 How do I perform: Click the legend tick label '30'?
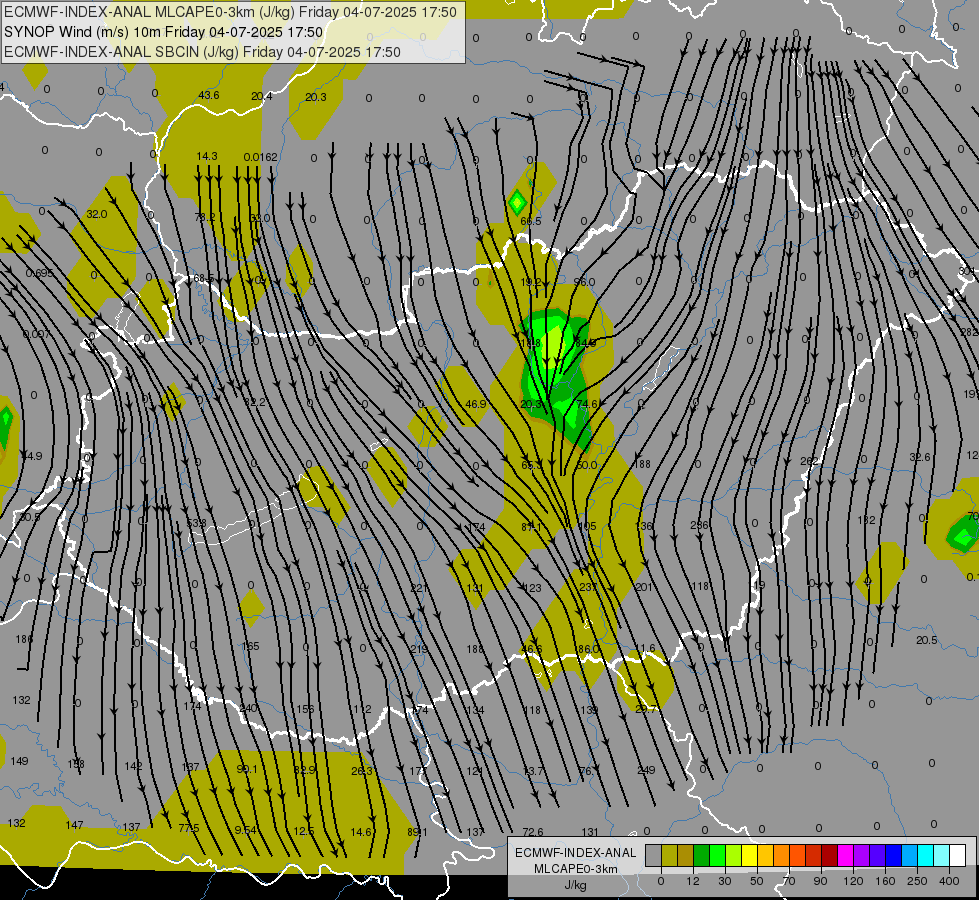(x=725, y=881)
